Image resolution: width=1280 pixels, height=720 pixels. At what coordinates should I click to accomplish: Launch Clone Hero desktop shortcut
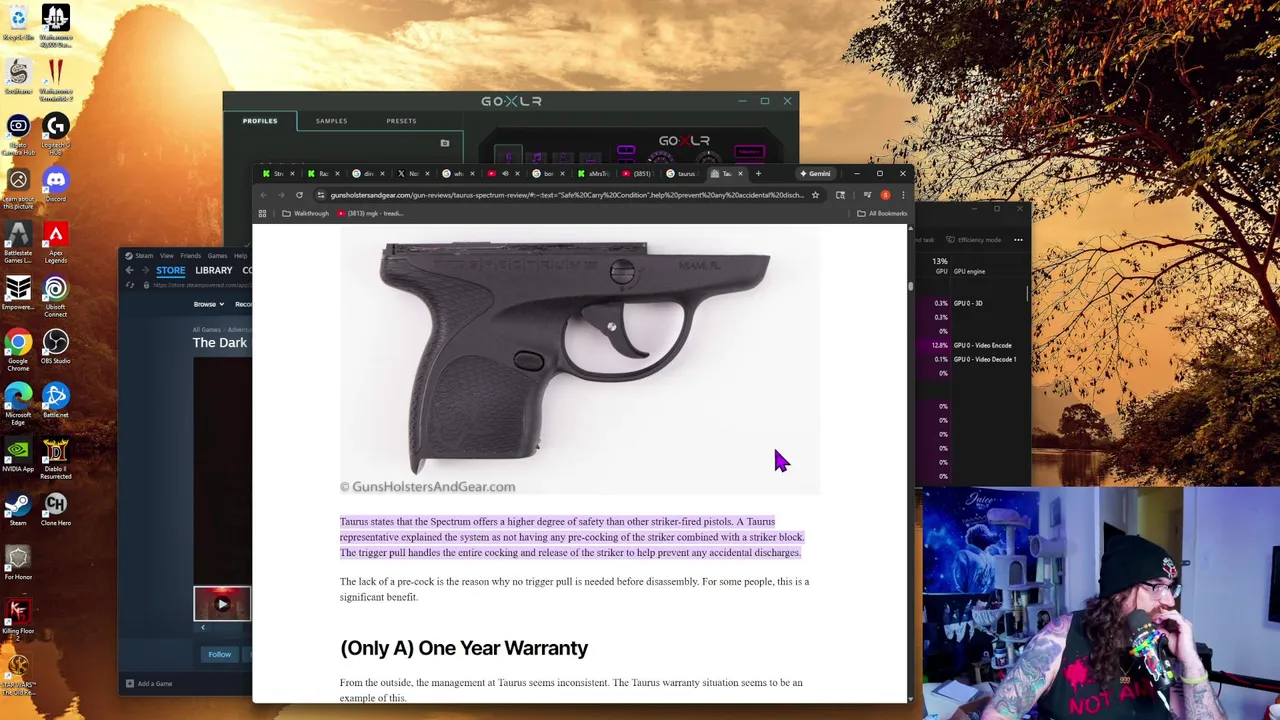click(x=56, y=509)
